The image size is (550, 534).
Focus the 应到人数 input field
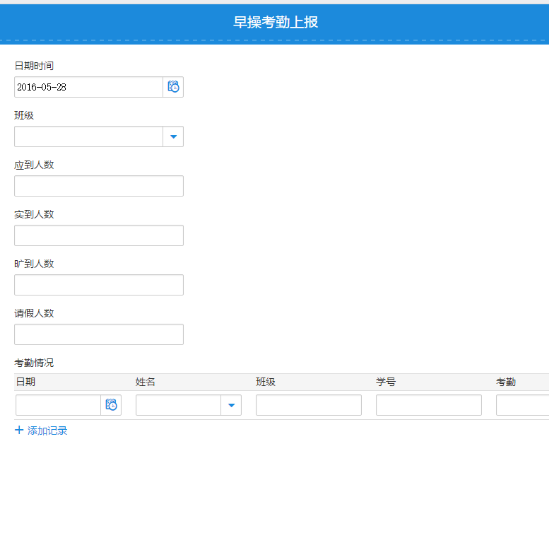pyautogui.click(x=99, y=186)
